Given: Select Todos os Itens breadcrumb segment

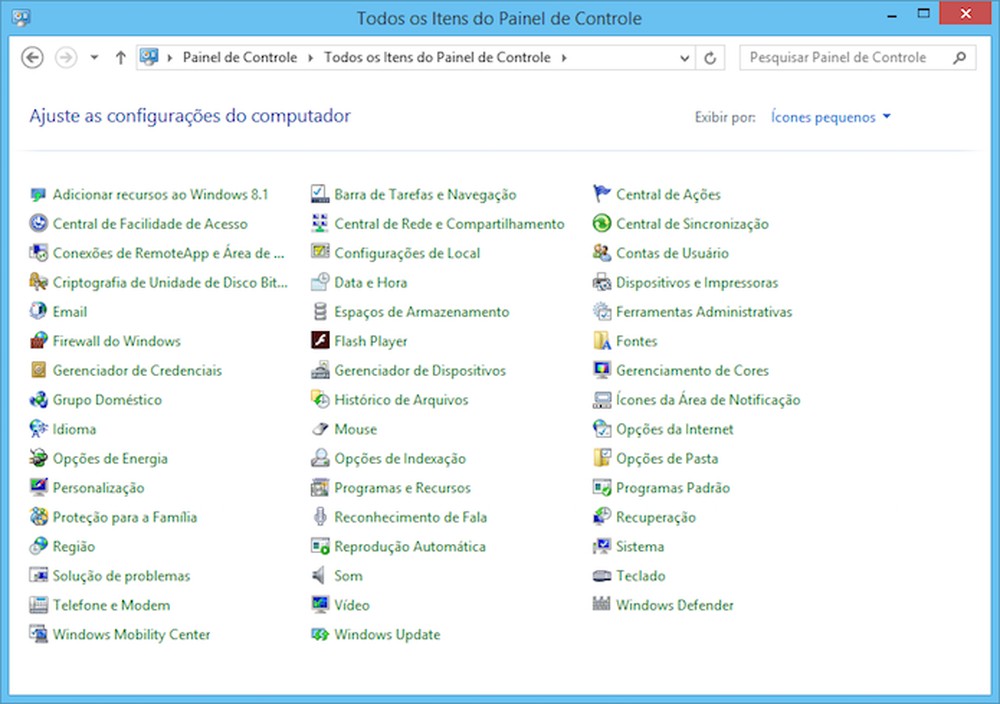Looking at the screenshot, I should [x=437, y=57].
